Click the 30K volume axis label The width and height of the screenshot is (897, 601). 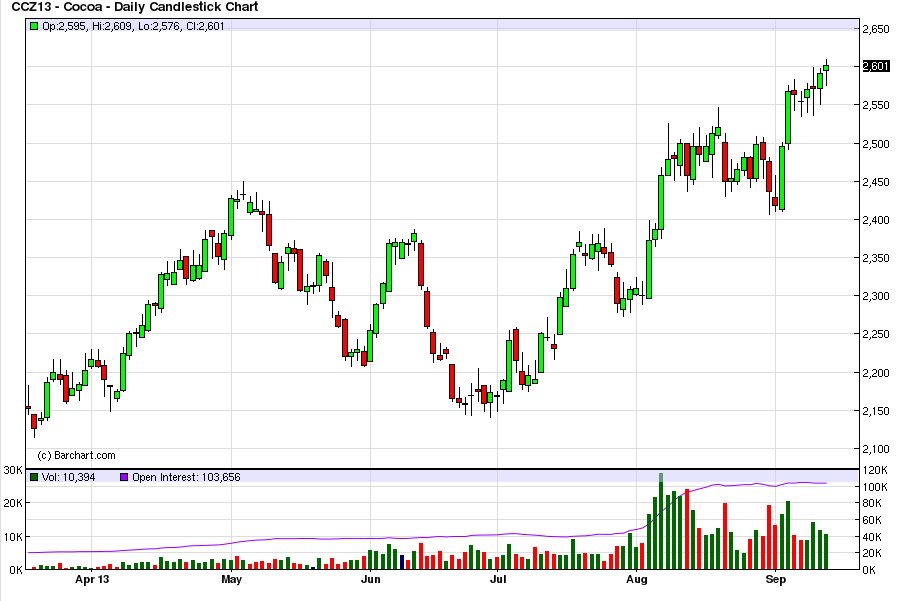(x=13, y=470)
